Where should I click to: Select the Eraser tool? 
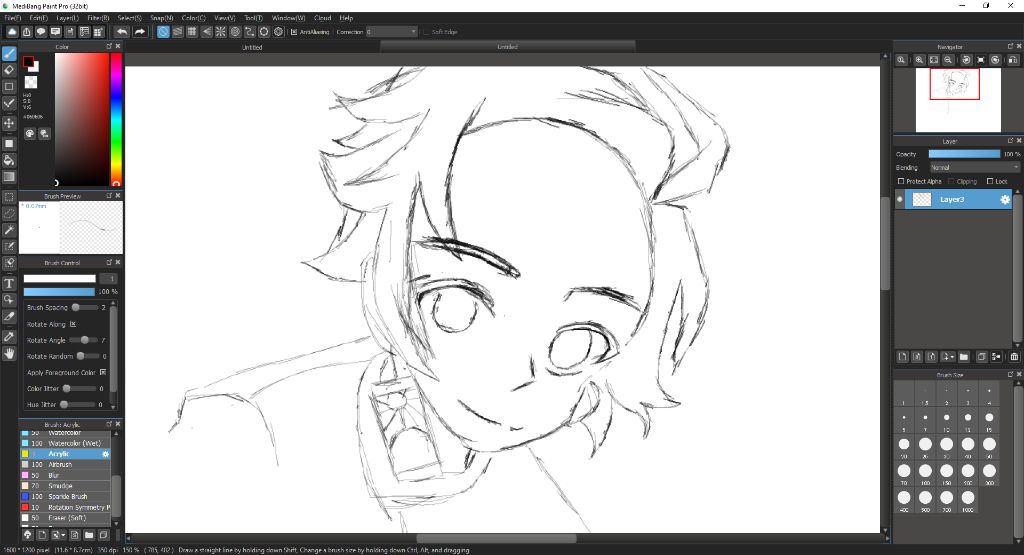tap(9, 70)
